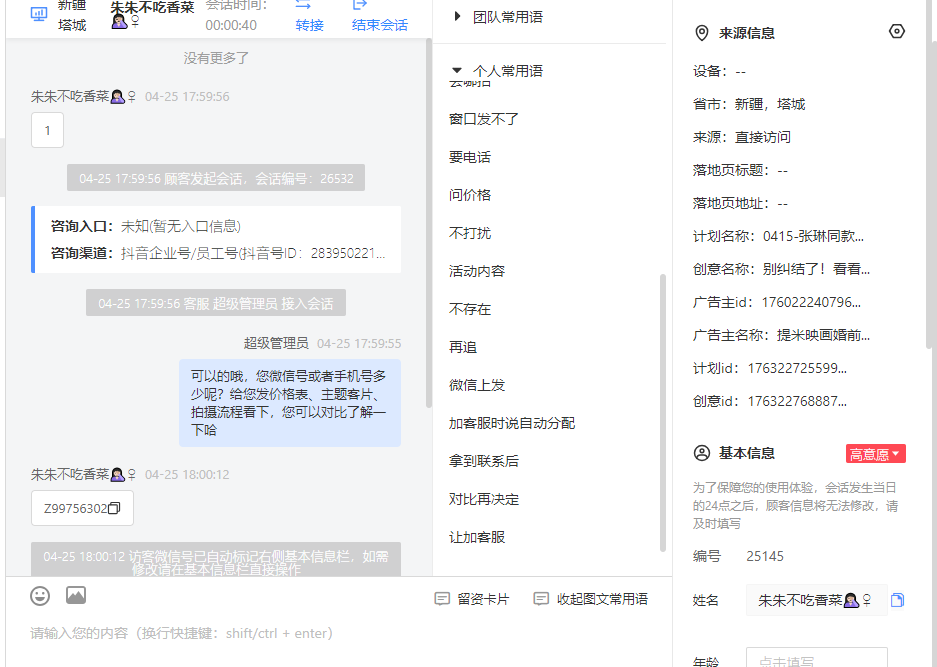Click the 留资卡片 button
This screenshot has width=937, height=667.
point(472,599)
